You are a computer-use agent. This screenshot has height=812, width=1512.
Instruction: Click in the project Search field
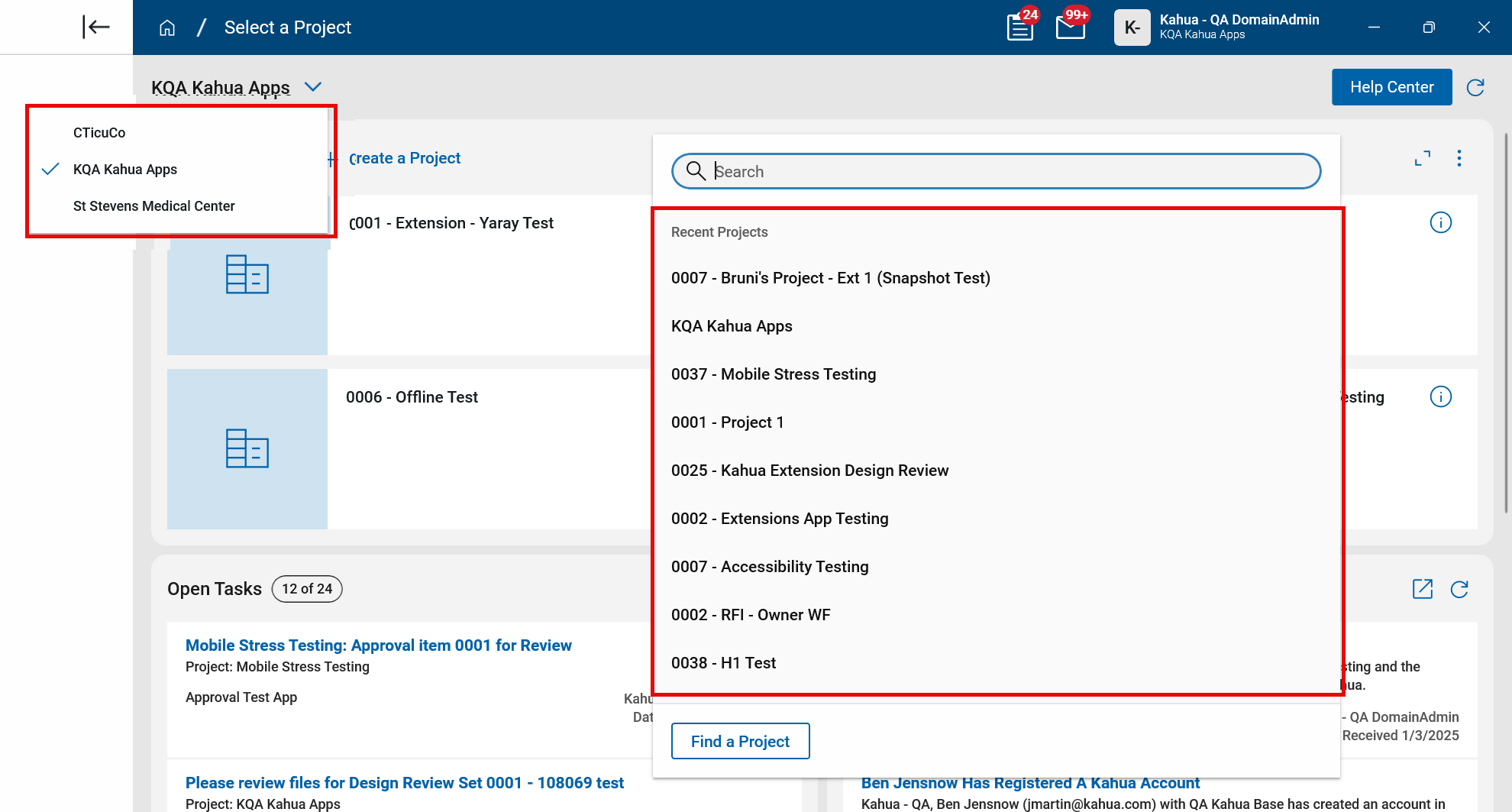point(996,171)
